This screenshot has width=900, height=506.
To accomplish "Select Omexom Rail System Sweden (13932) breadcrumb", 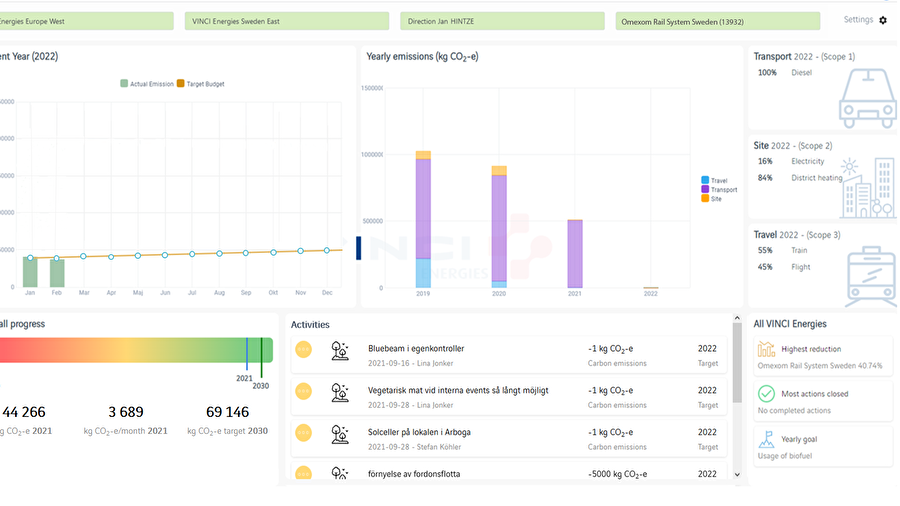I will pos(717,21).
